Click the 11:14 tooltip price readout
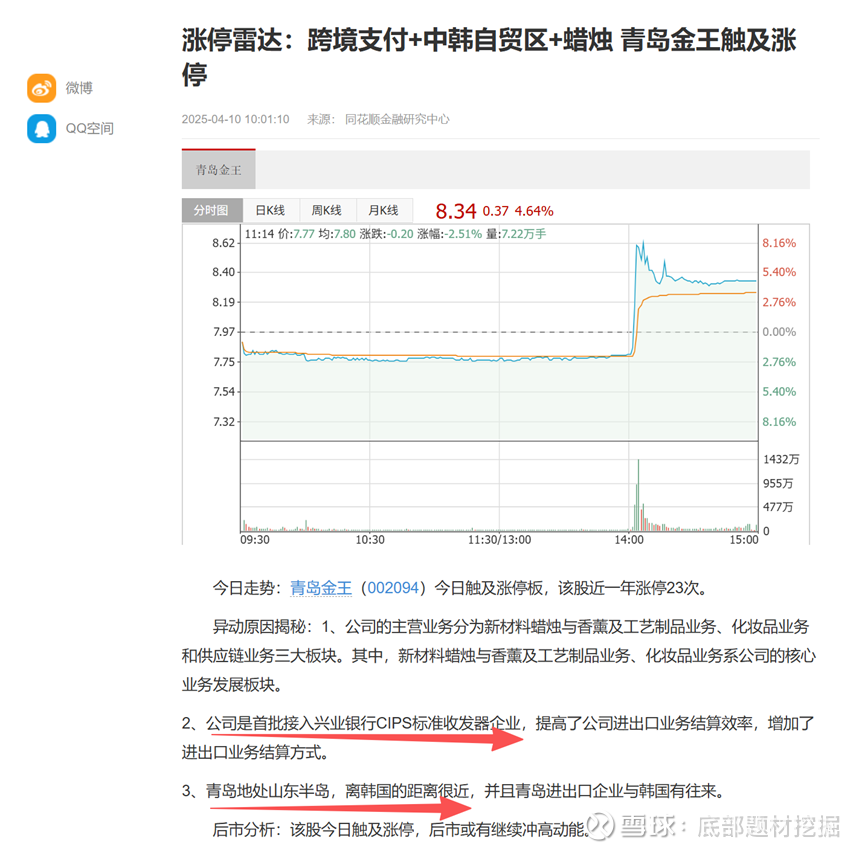The width and height of the screenshot is (865, 853). (x=395, y=234)
